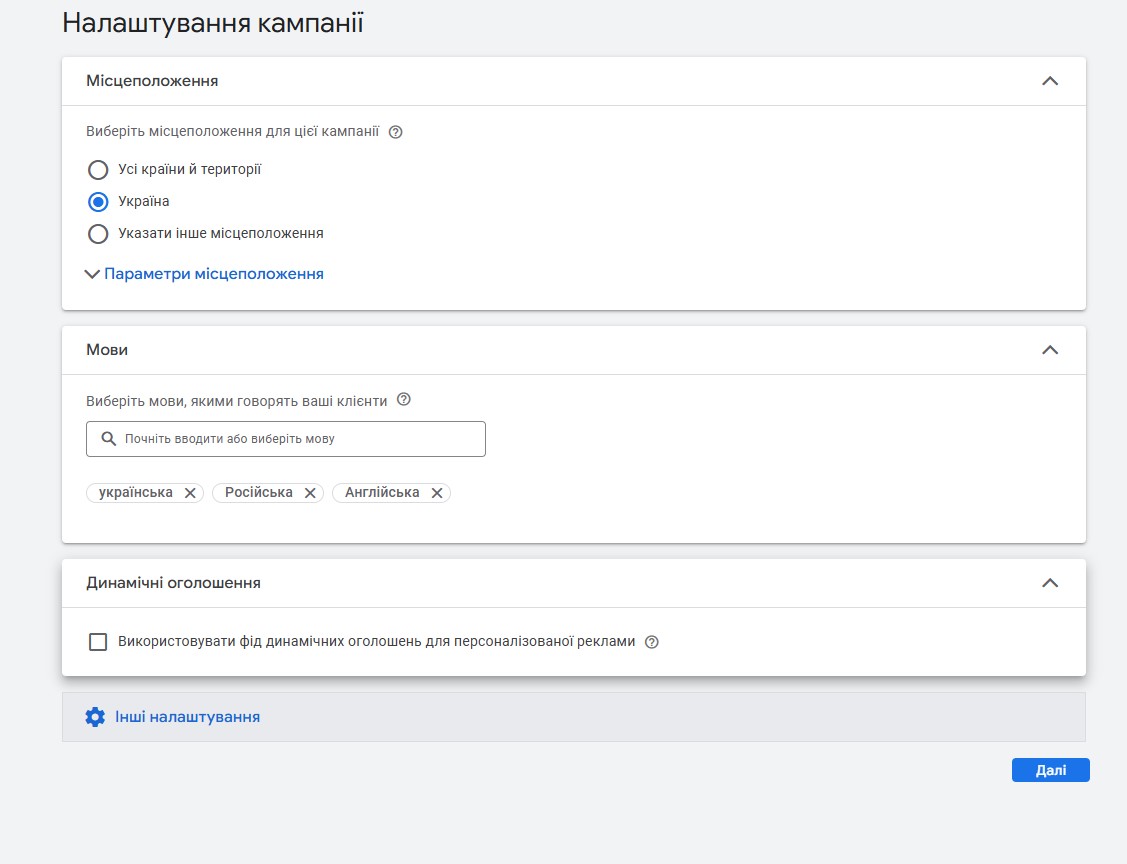1127x864 pixels.
Task: Click the gear icon for Інші налаштування
Action: 95,717
